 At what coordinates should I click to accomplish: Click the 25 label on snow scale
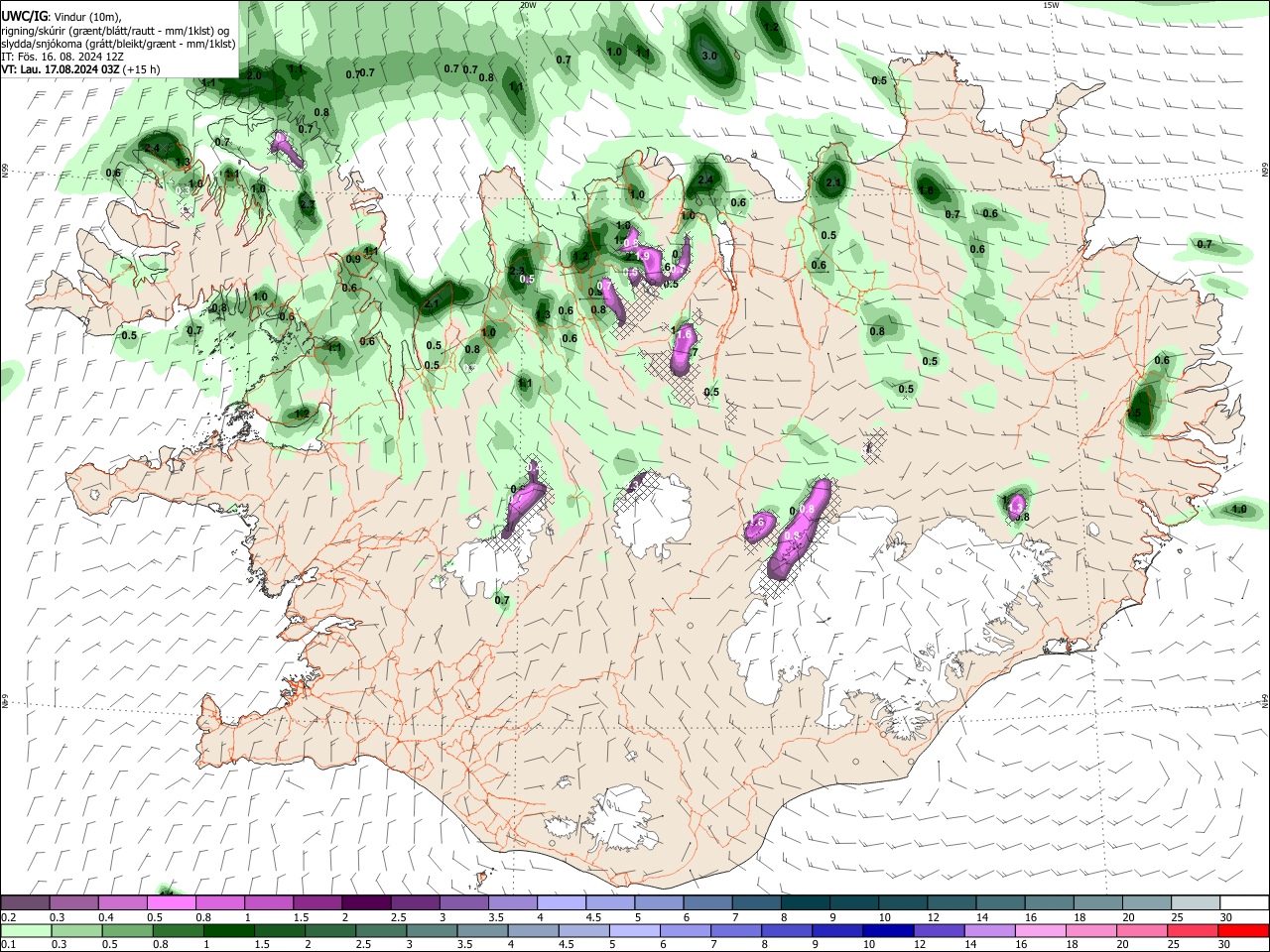1177,917
